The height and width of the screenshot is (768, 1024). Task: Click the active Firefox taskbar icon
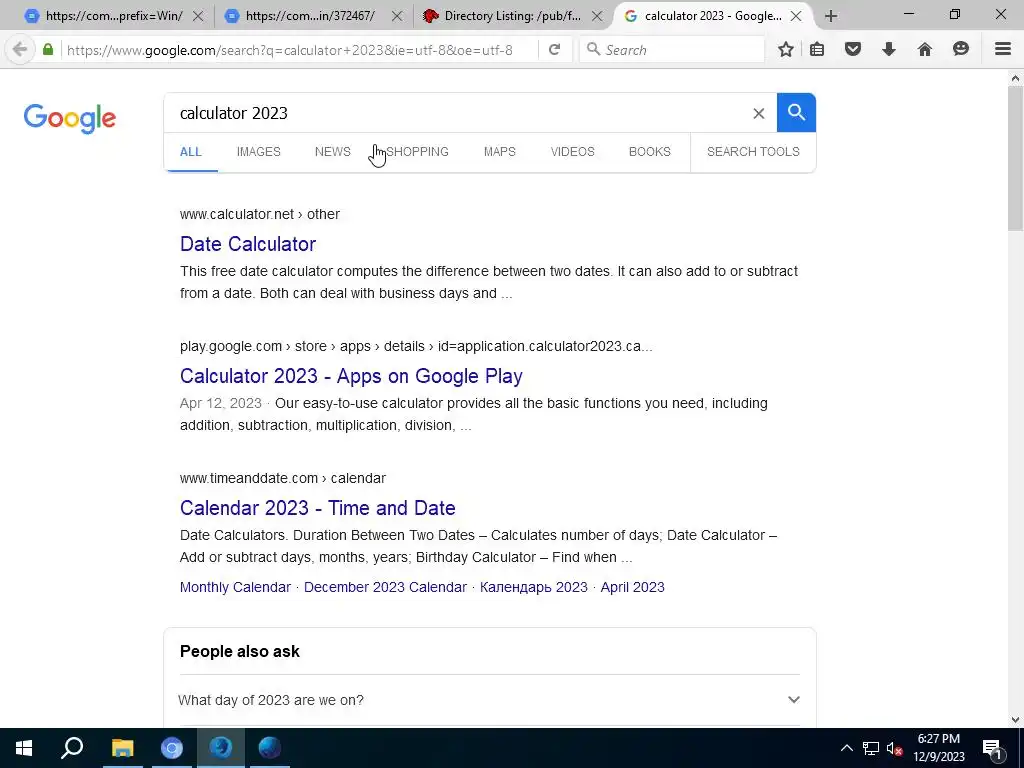(221, 748)
